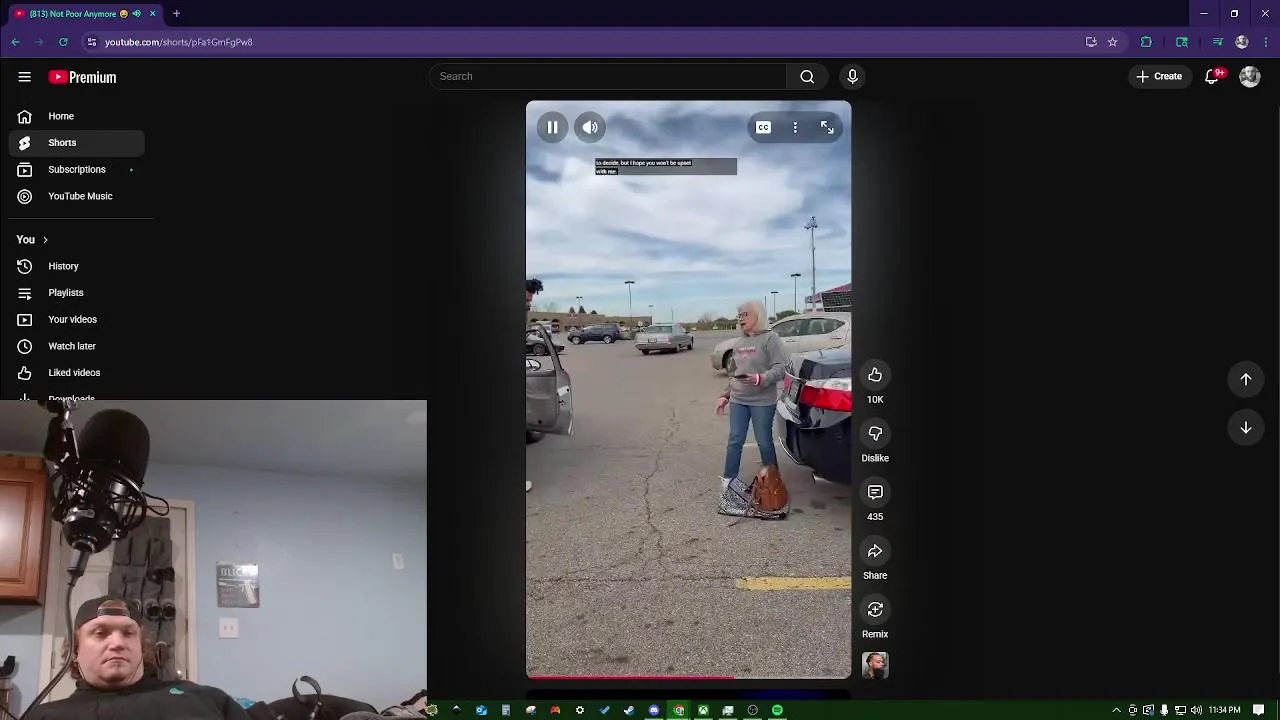Open Windows notification center icon
The width and height of the screenshot is (1280, 720).
click(1259, 710)
